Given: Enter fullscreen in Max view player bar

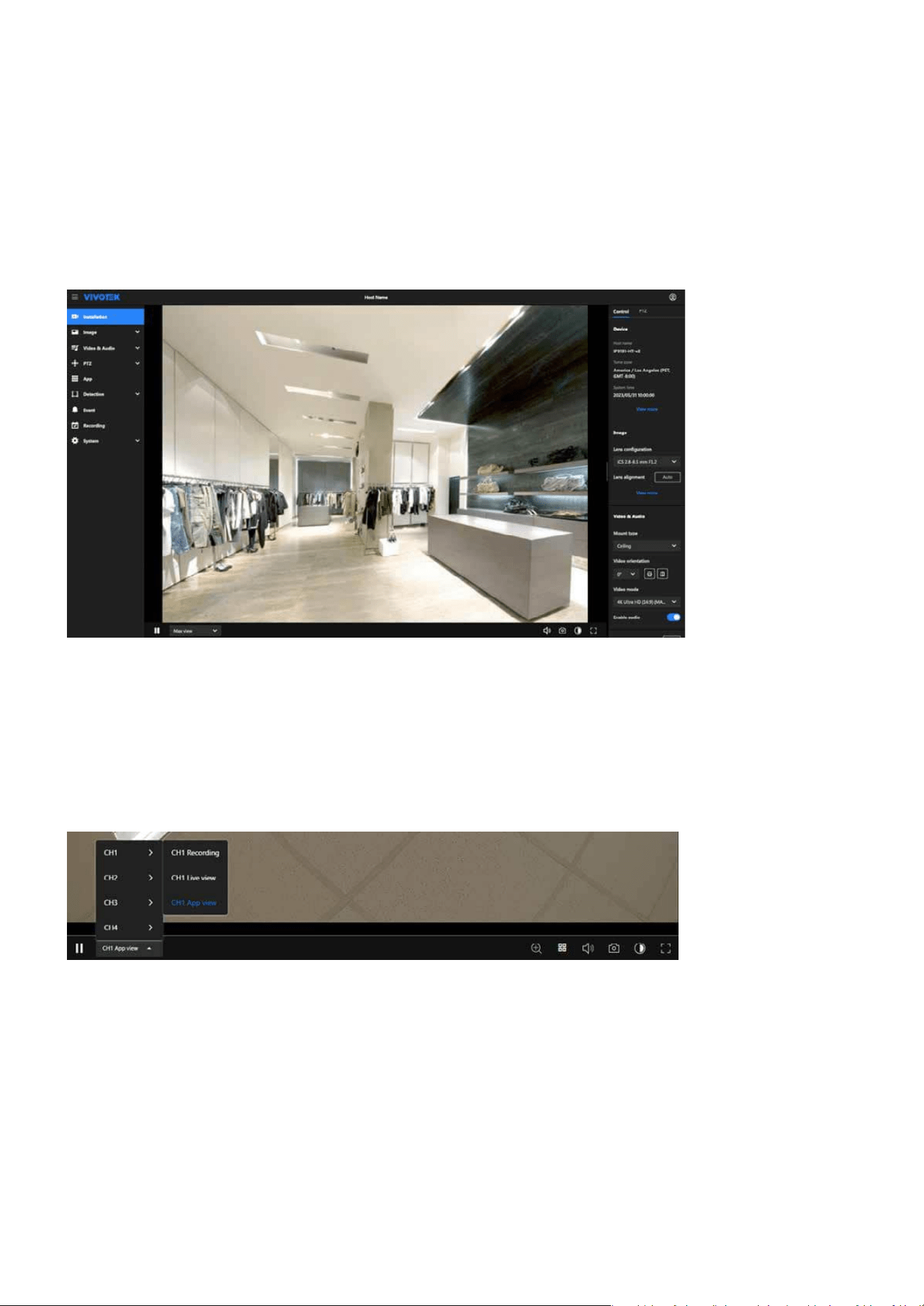Looking at the screenshot, I should click(x=593, y=631).
